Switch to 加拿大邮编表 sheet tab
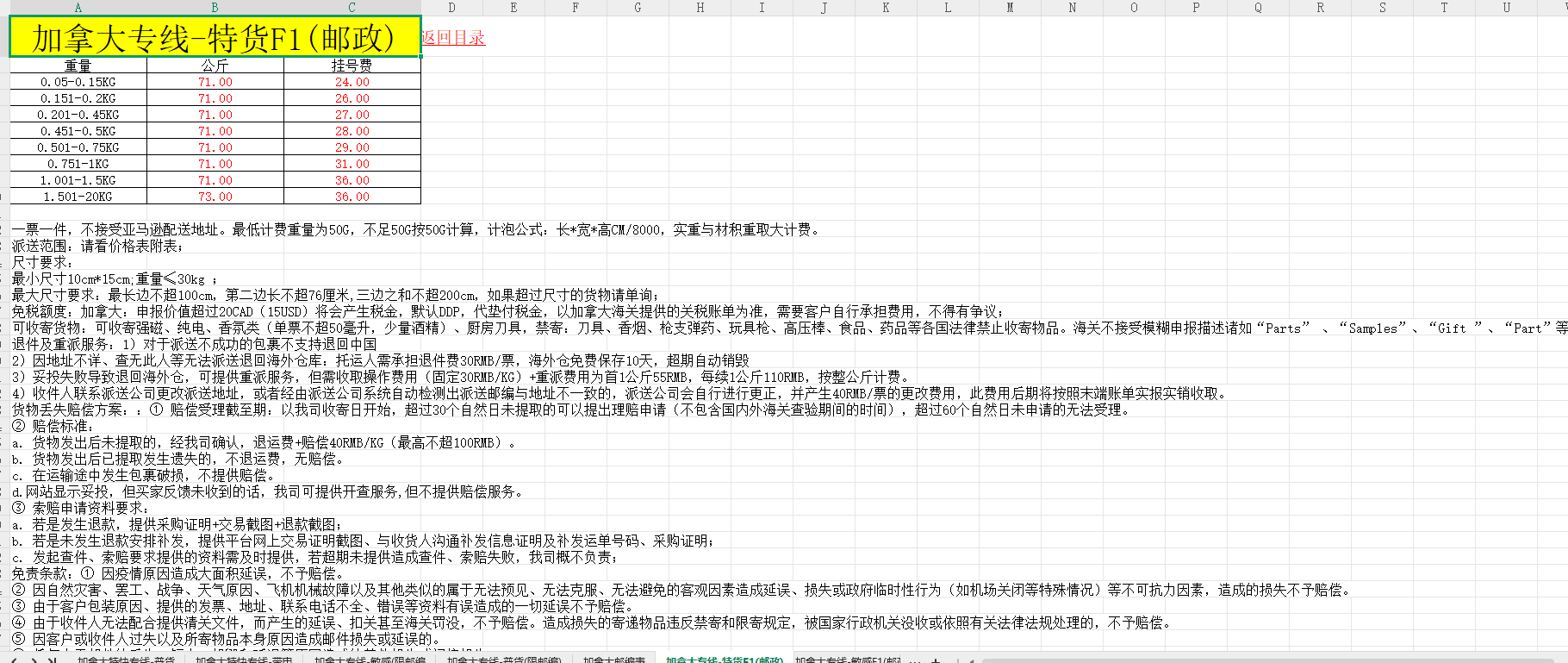 pos(613,660)
